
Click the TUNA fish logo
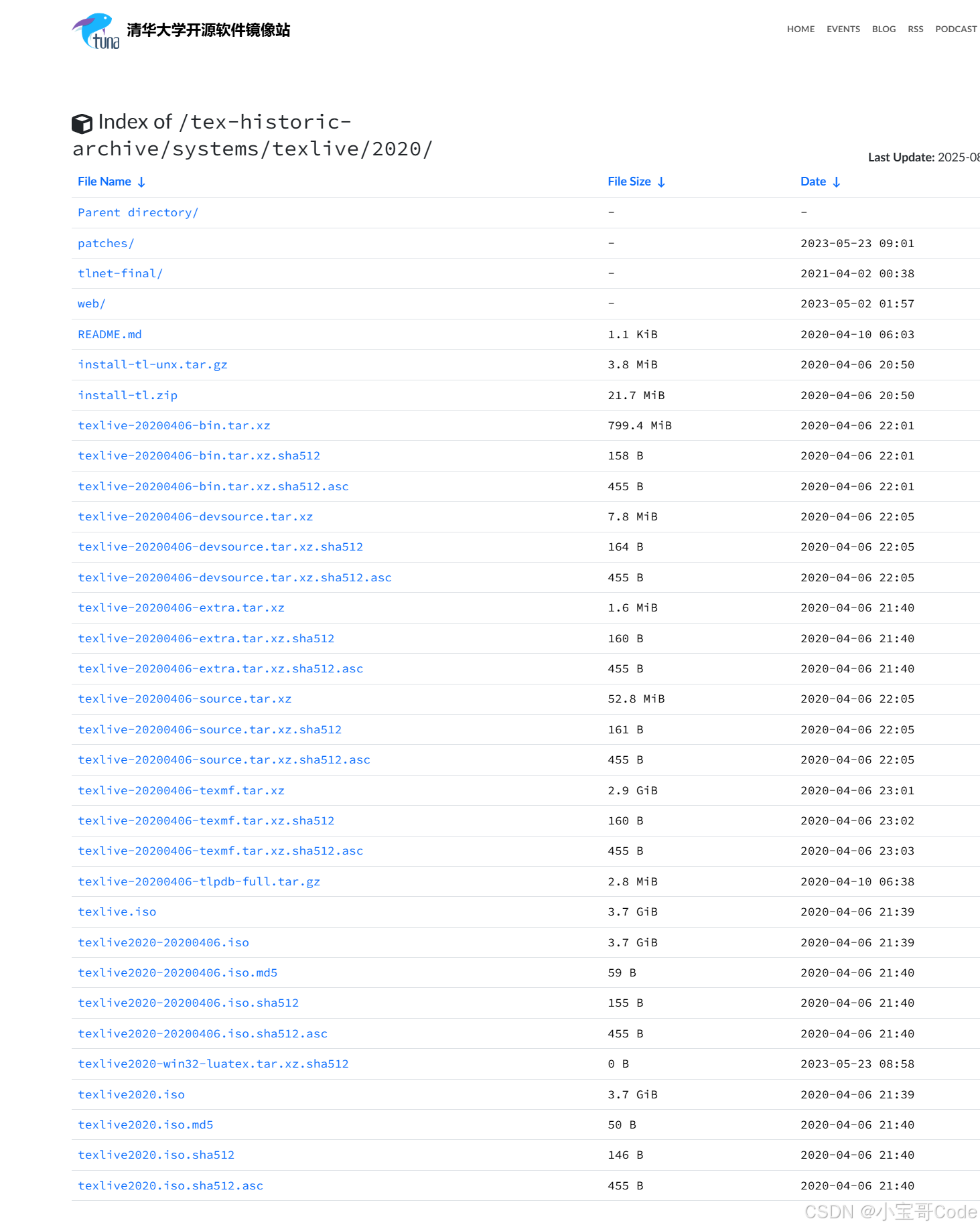pos(96,31)
